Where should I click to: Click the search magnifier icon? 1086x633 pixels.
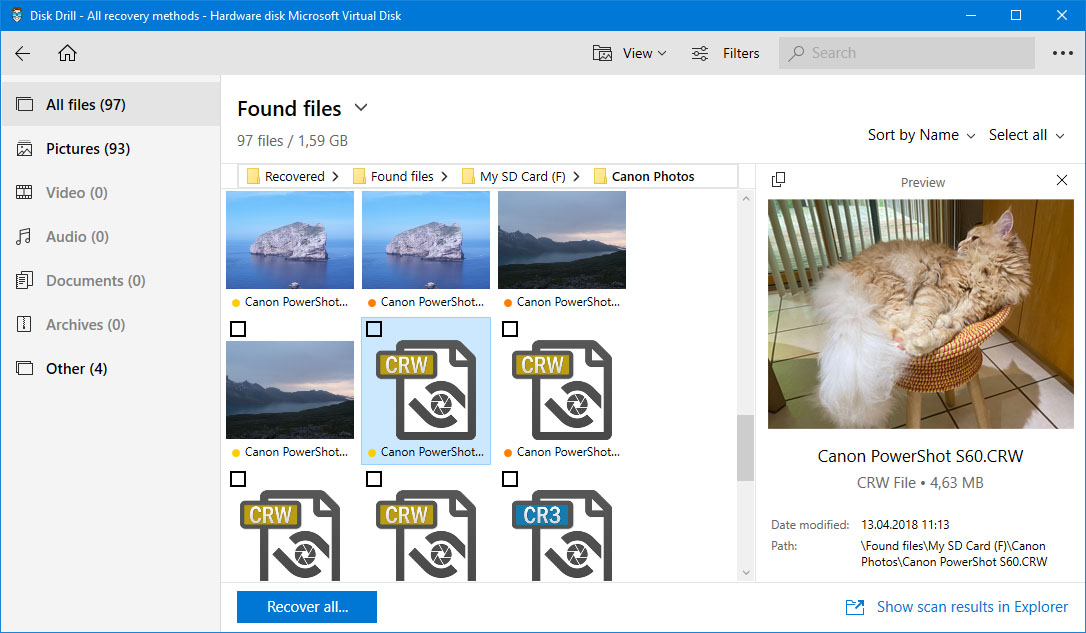tap(796, 53)
